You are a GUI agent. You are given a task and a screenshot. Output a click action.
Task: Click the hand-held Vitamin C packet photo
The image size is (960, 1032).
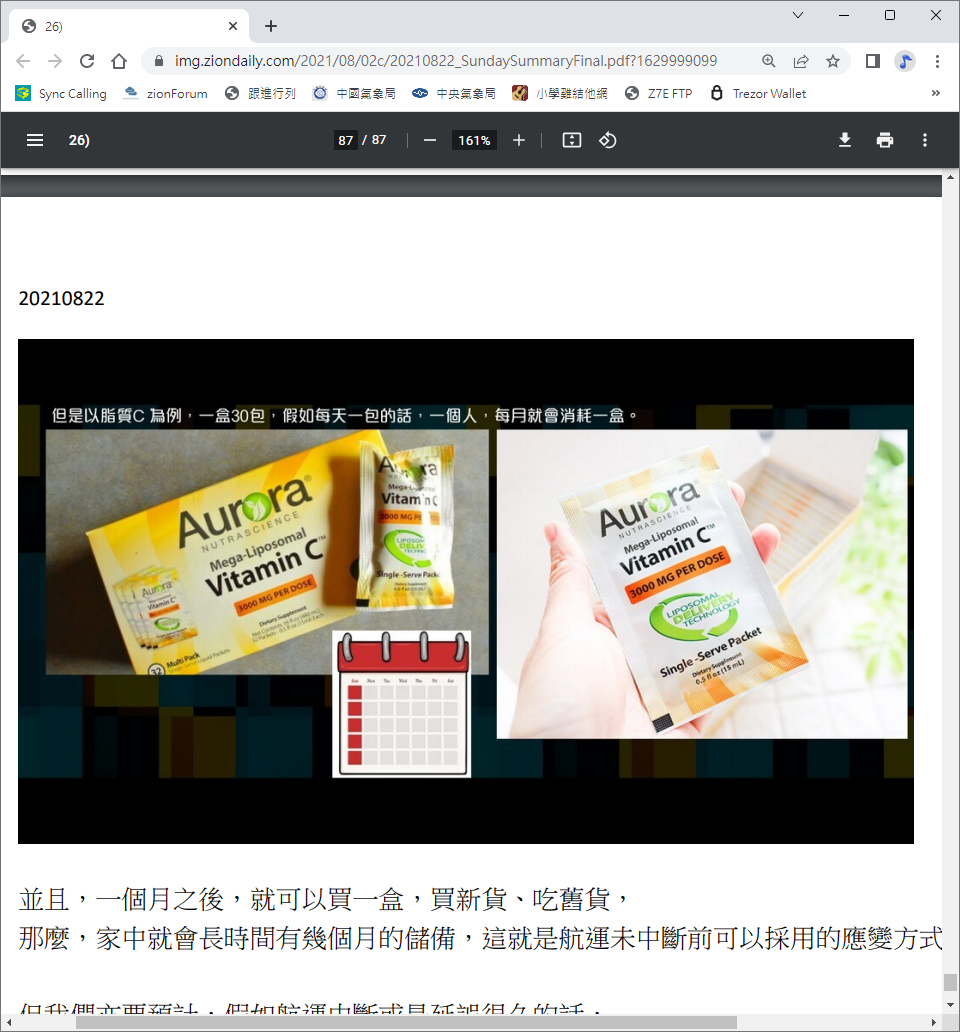tap(702, 584)
